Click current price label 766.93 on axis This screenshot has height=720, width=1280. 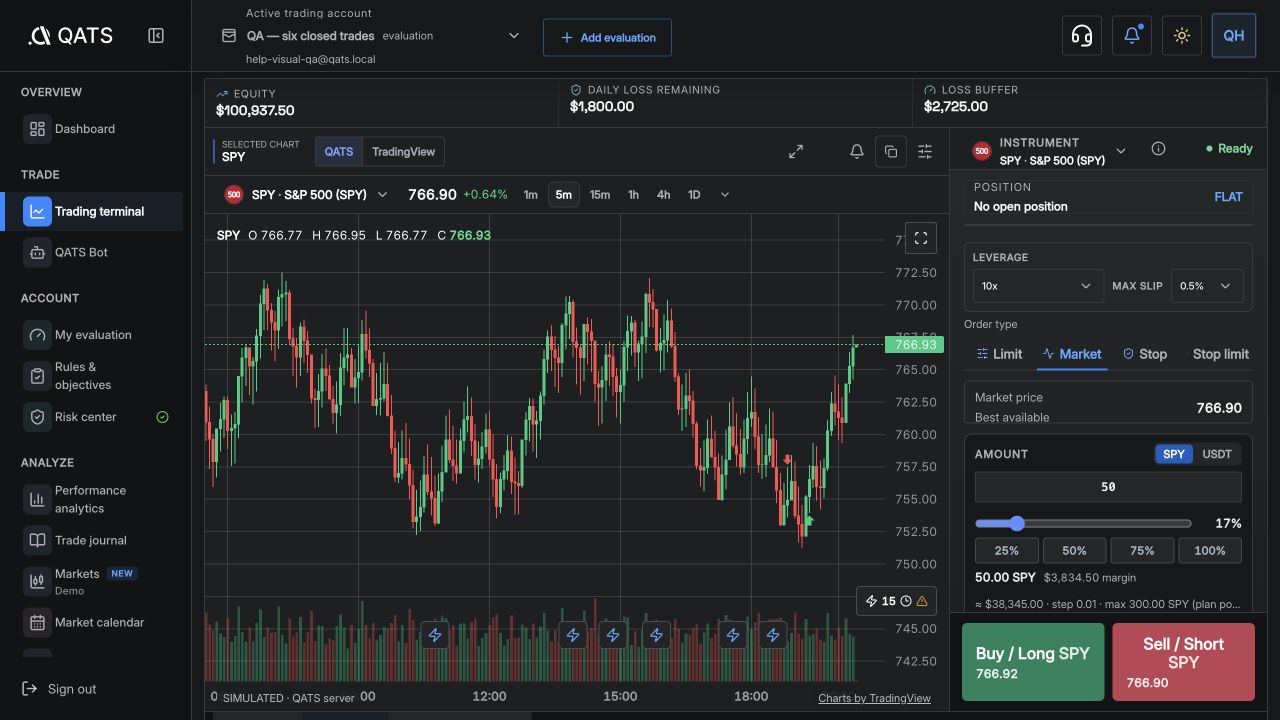pos(914,345)
